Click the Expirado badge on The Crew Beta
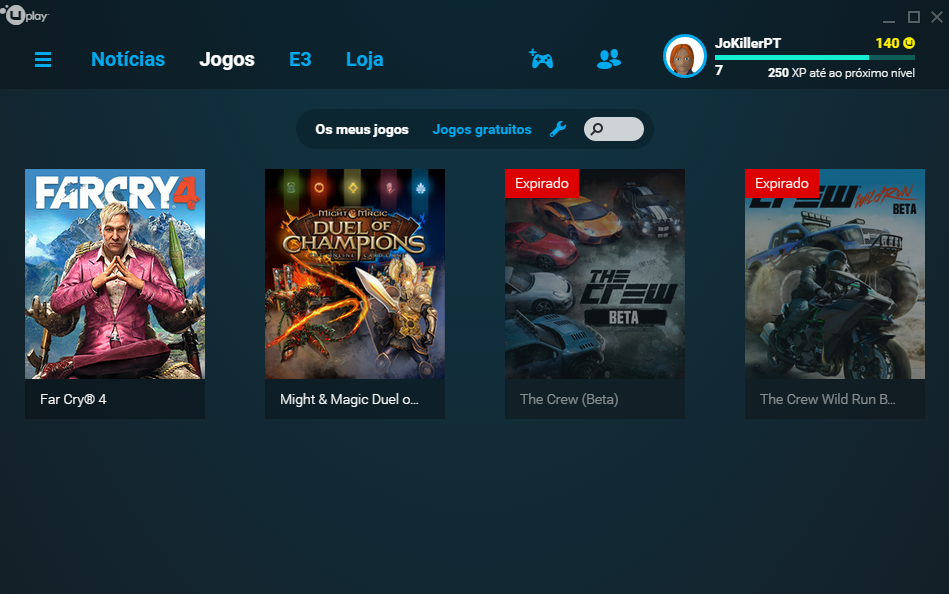Image resolution: width=949 pixels, height=594 pixels. (542, 183)
